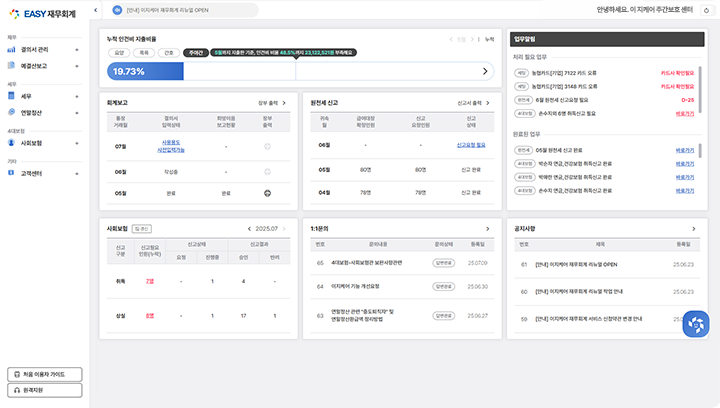
Task: Click 바로가기 for 손수지 연금,건강보험 취득신고 완료
Action: [x=685, y=191]
